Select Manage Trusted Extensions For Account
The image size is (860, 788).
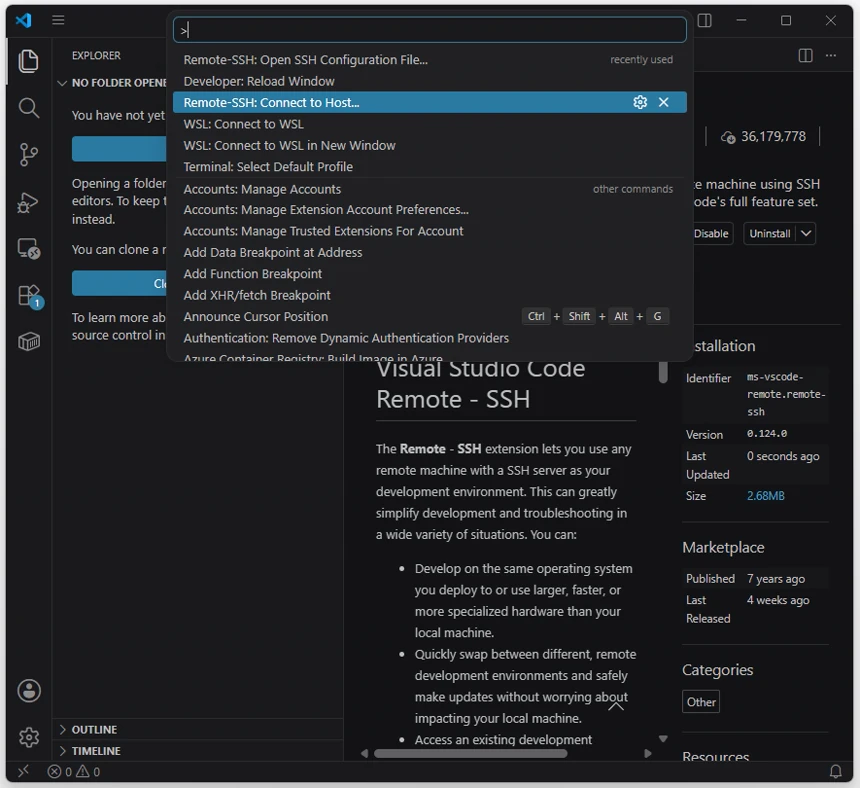pos(429,231)
